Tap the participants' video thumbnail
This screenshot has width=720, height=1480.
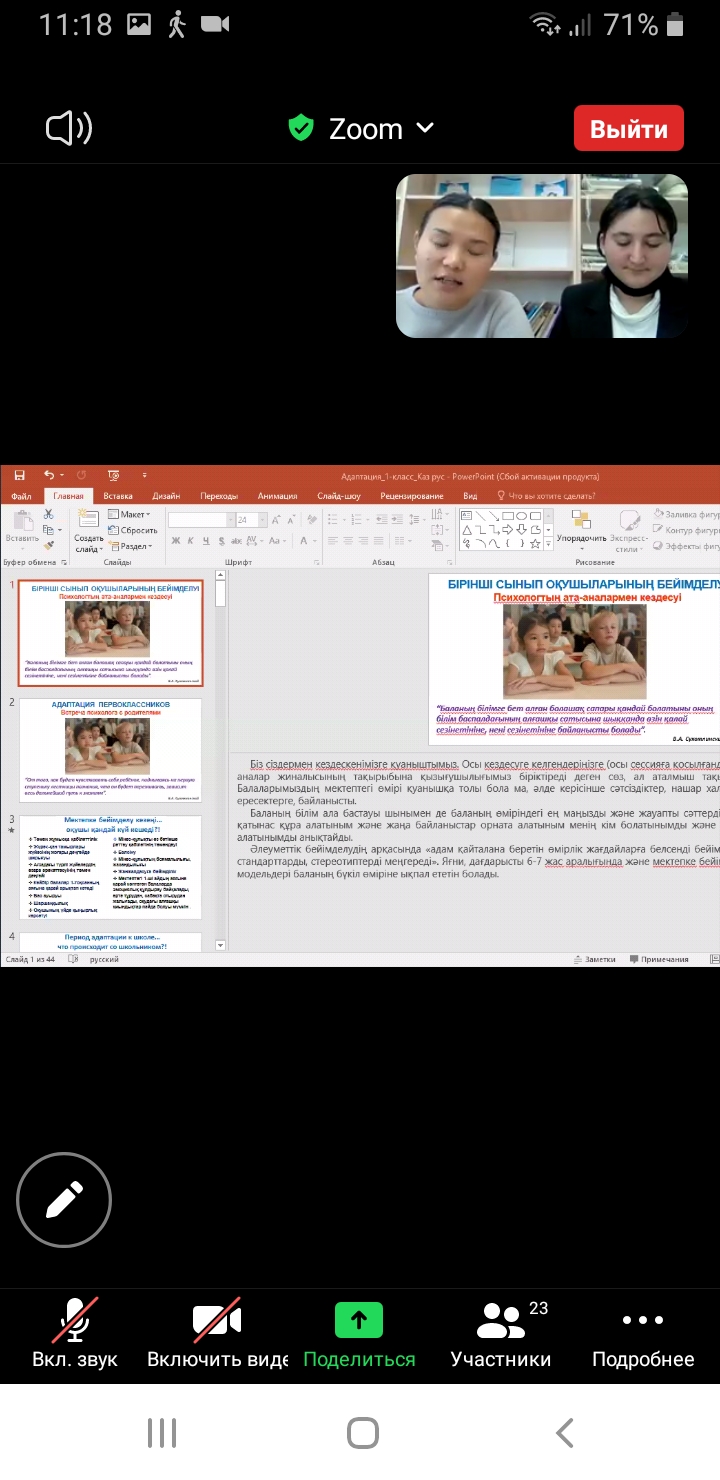click(542, 256)
